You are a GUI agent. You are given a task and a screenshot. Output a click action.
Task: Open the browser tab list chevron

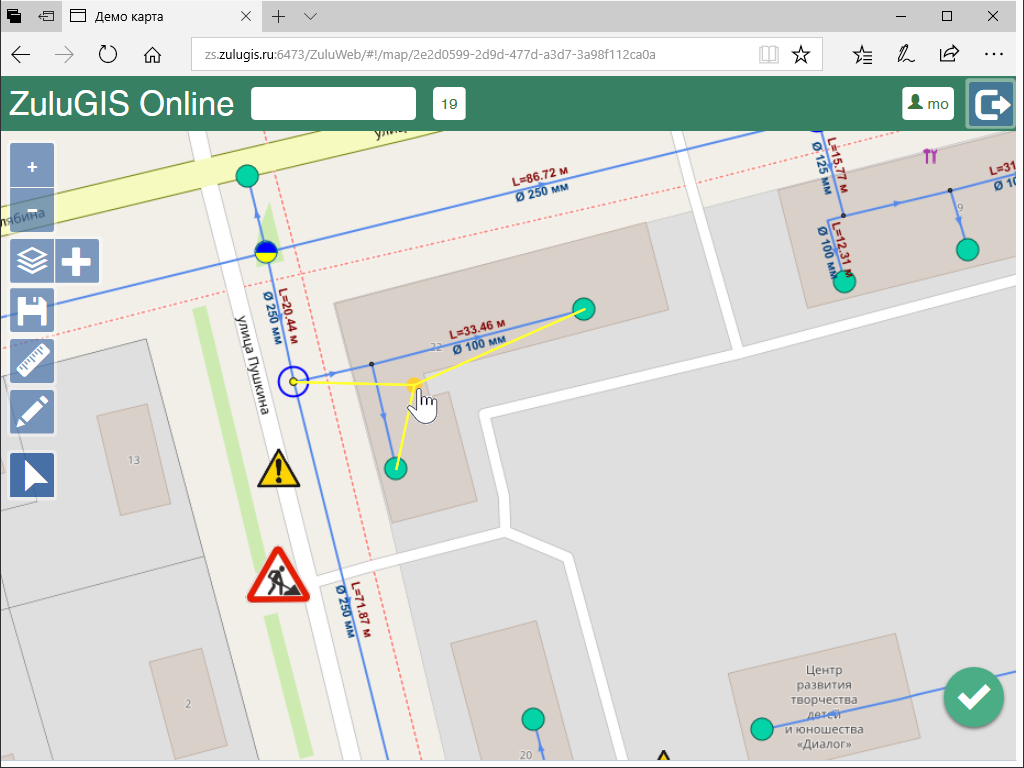[311, 17]
